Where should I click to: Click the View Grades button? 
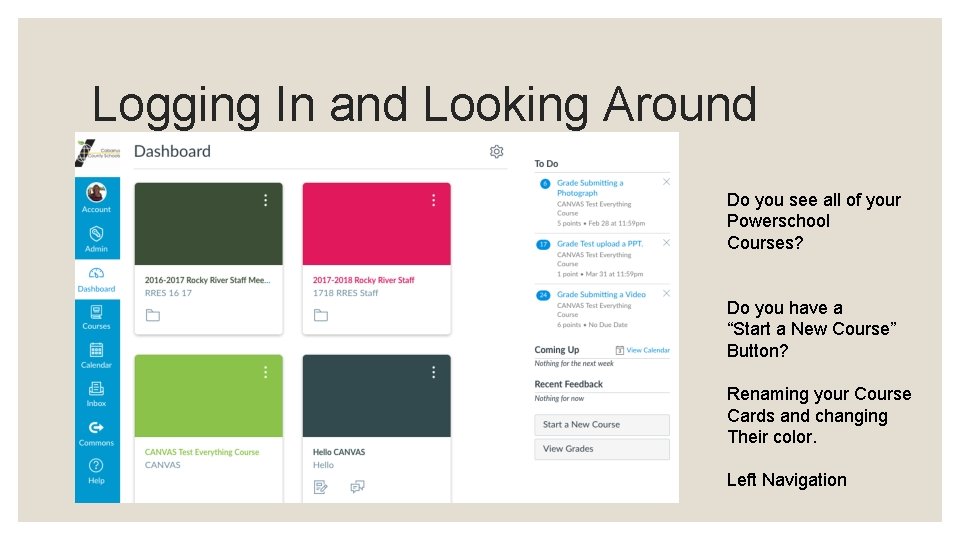(x=602, y=449)
